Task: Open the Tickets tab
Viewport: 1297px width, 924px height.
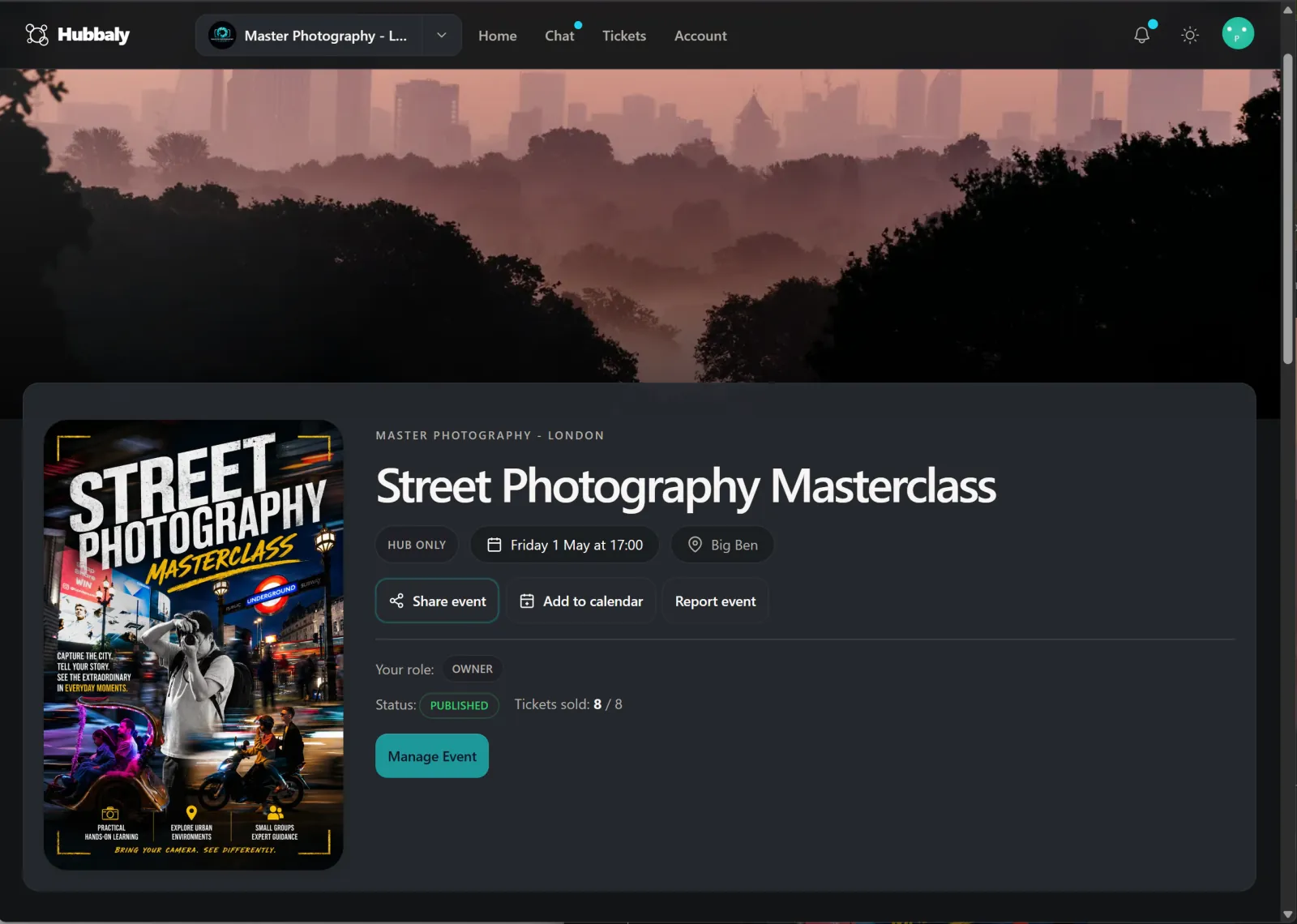Action: [x=623, y=36]
